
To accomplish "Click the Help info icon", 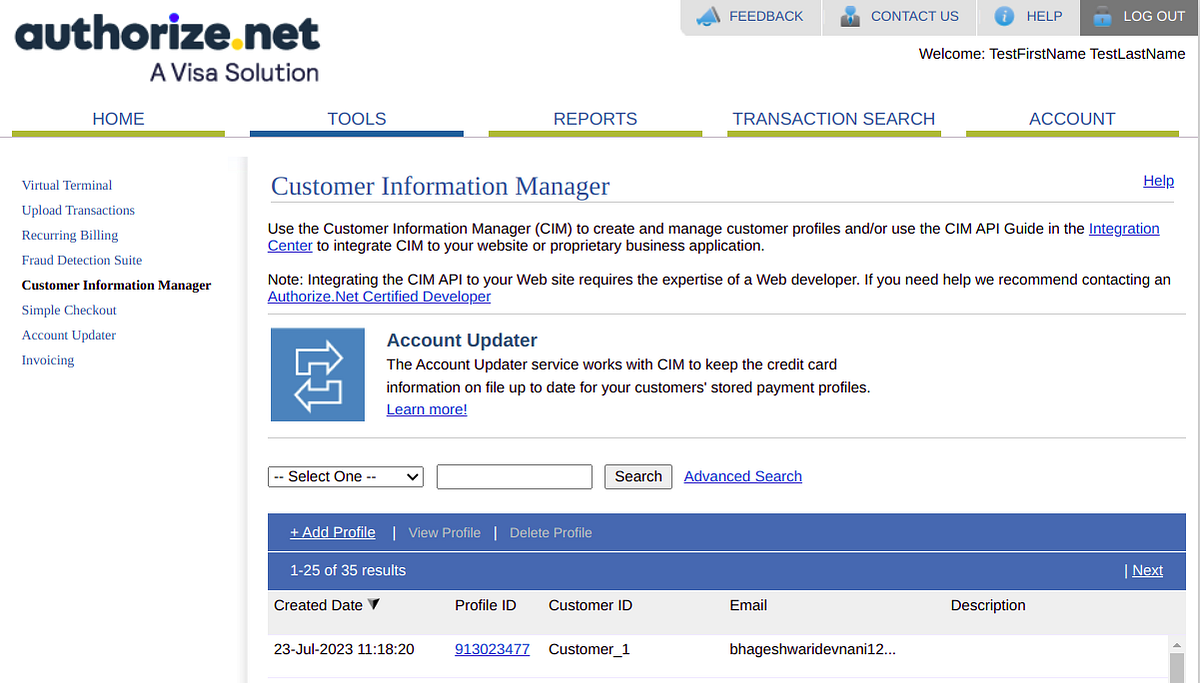I will coord(1005,16).
